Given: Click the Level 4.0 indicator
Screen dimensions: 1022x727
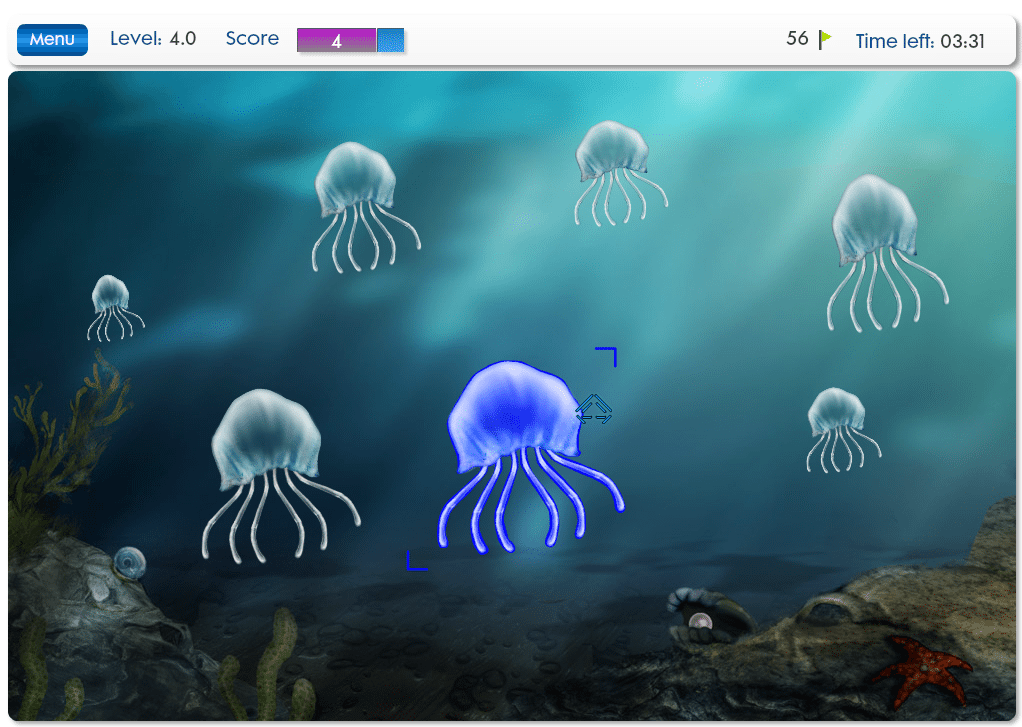Looking at the screenshot, I should [x=153, y=39].
